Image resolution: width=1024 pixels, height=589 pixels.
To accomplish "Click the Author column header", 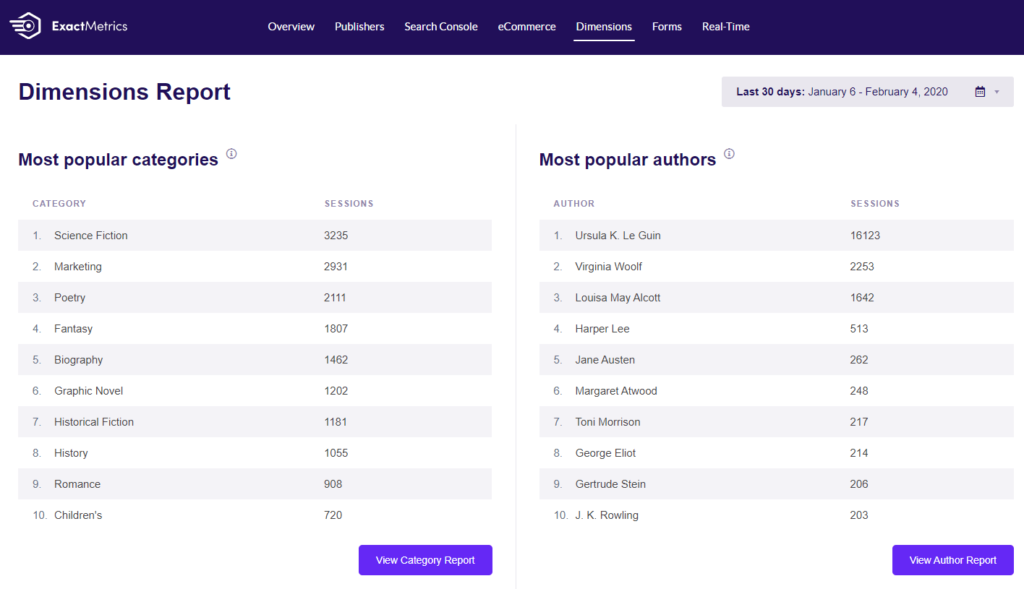I will (574, 204).
